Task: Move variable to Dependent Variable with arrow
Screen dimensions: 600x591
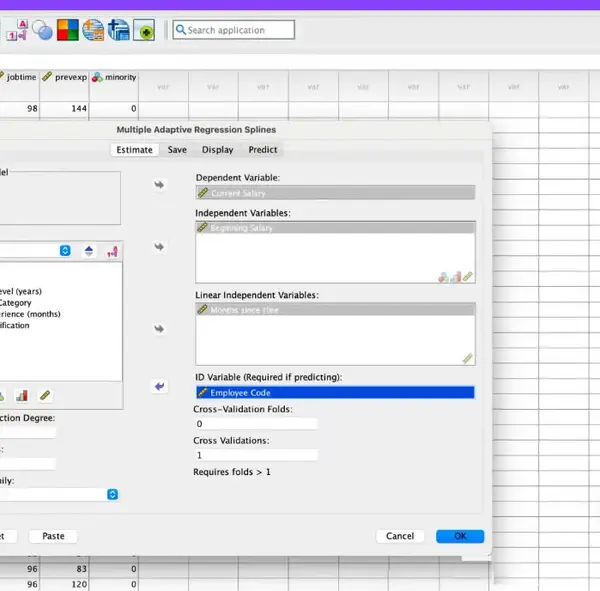Action: pyautogui.click(x=159, y=185)
